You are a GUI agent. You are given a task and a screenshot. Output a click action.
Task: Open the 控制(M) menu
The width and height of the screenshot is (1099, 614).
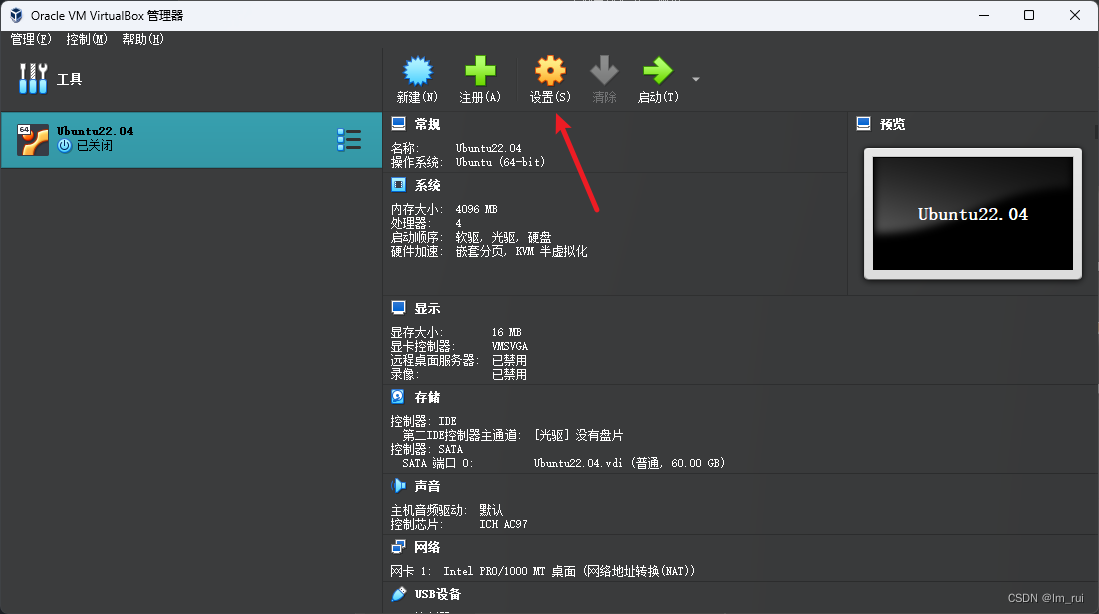[87, 39]
